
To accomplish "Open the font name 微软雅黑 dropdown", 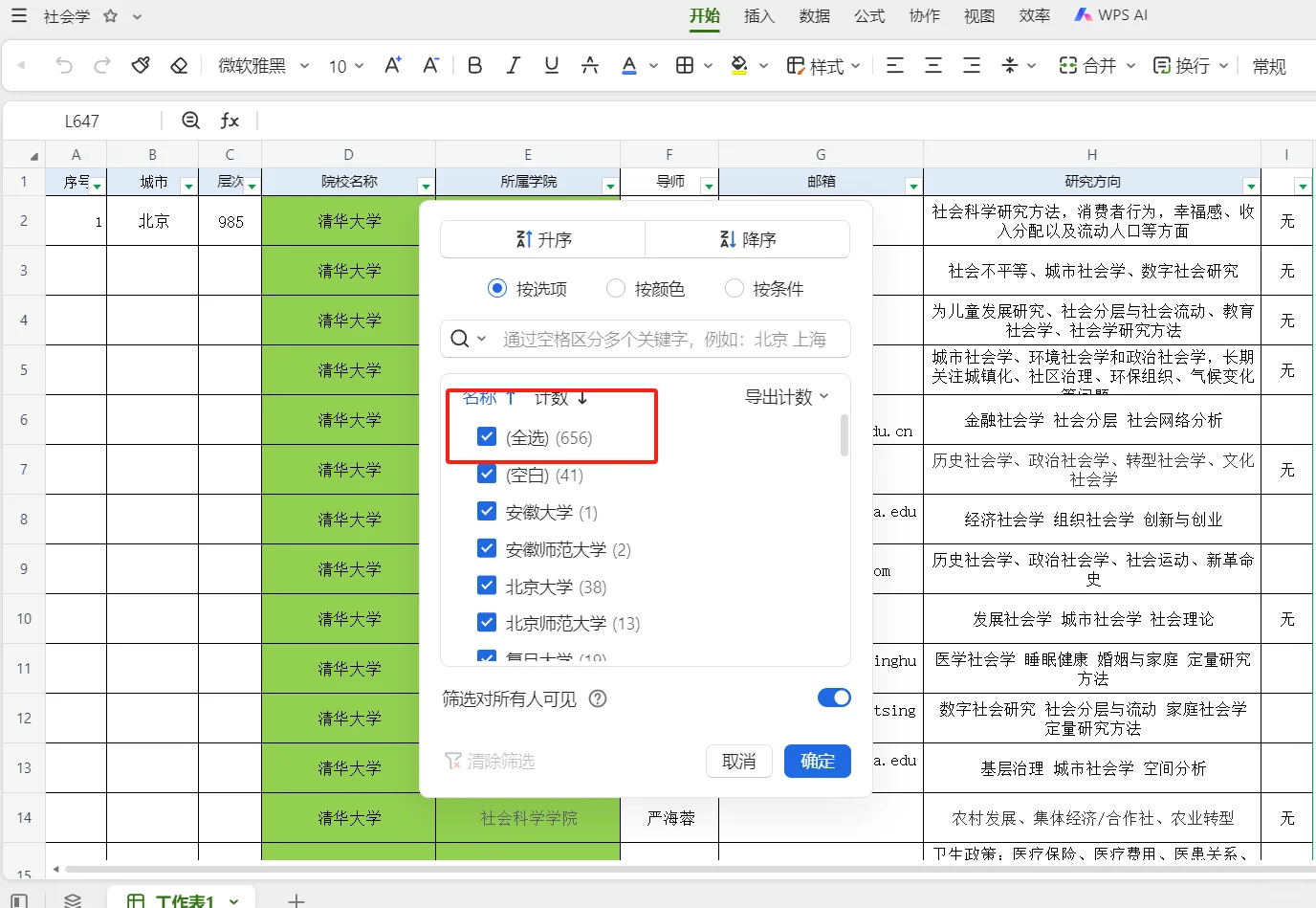I will [x=263, y=65].
